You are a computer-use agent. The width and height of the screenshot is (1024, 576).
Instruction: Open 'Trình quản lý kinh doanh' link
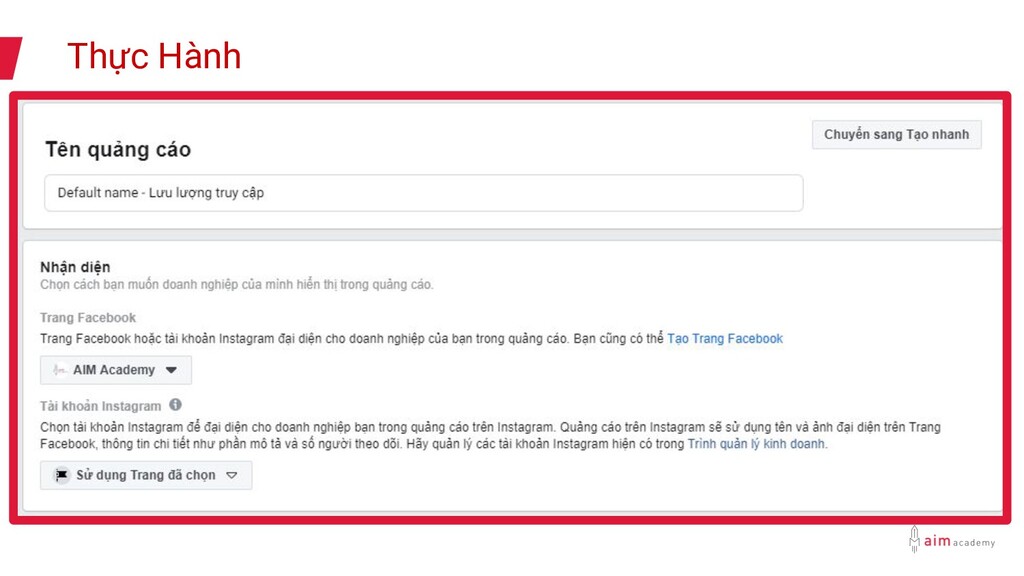point(756,444)
